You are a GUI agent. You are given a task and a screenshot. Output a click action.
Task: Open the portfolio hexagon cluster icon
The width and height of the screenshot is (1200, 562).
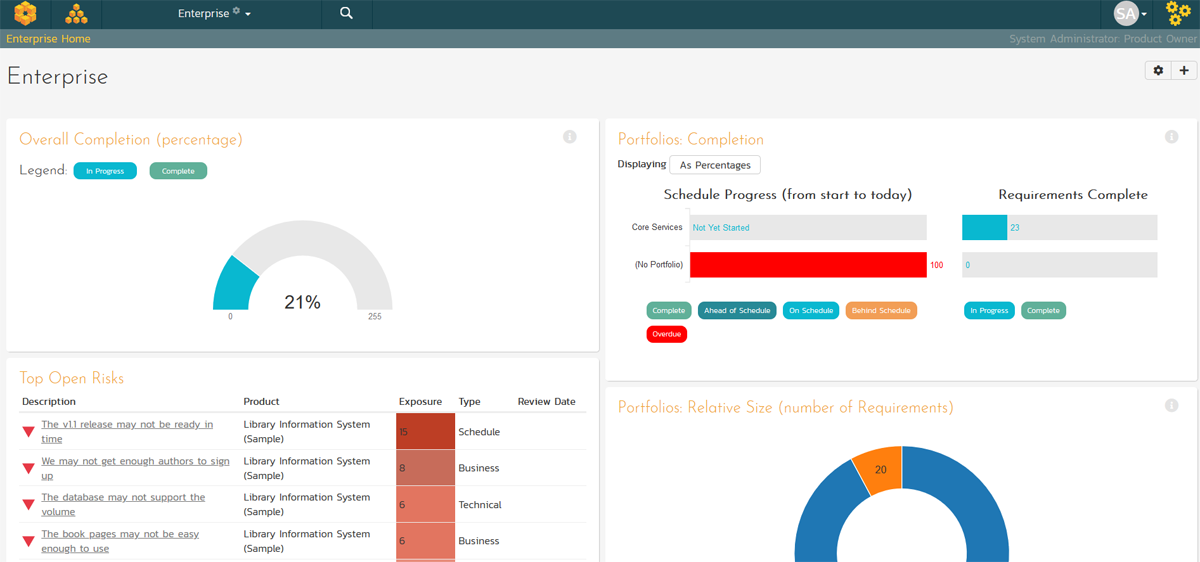coord(76,14)
